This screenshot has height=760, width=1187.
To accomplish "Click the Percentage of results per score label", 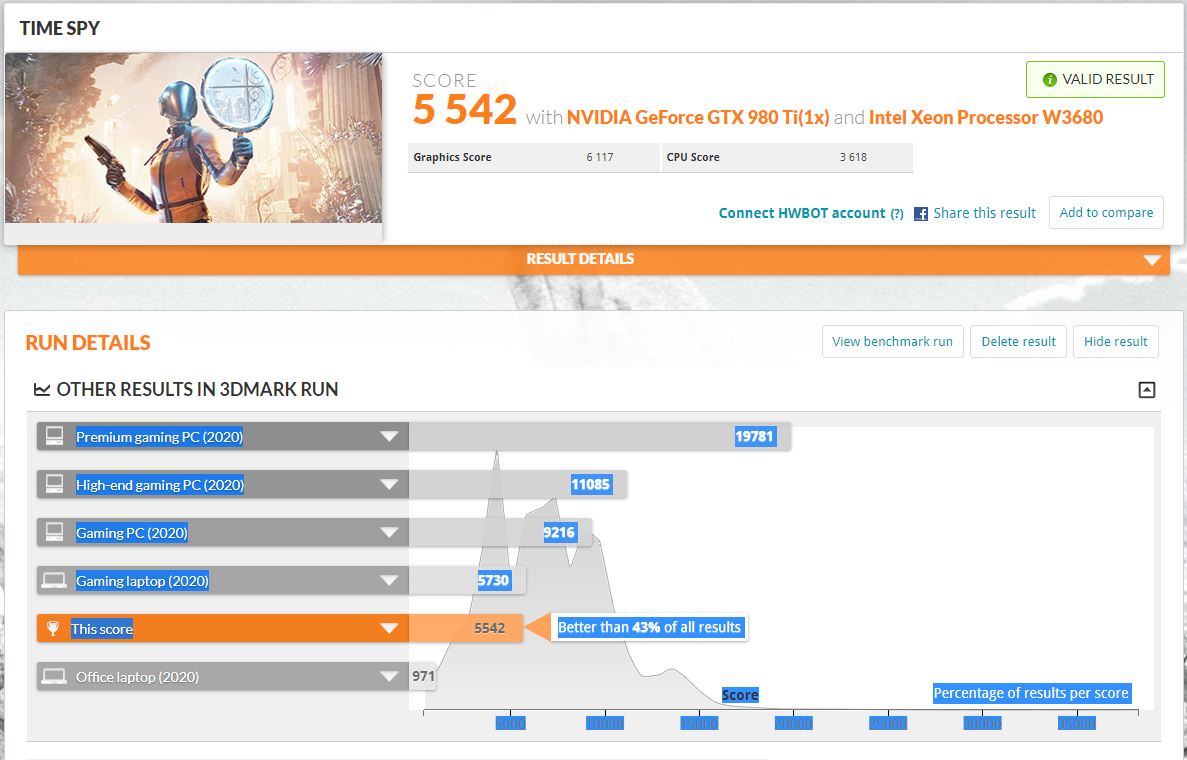I will point(1031,693).
